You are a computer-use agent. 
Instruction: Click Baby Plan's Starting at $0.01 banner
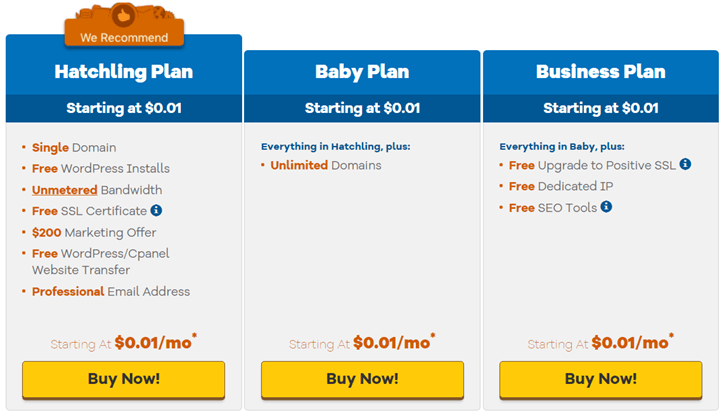362,108
